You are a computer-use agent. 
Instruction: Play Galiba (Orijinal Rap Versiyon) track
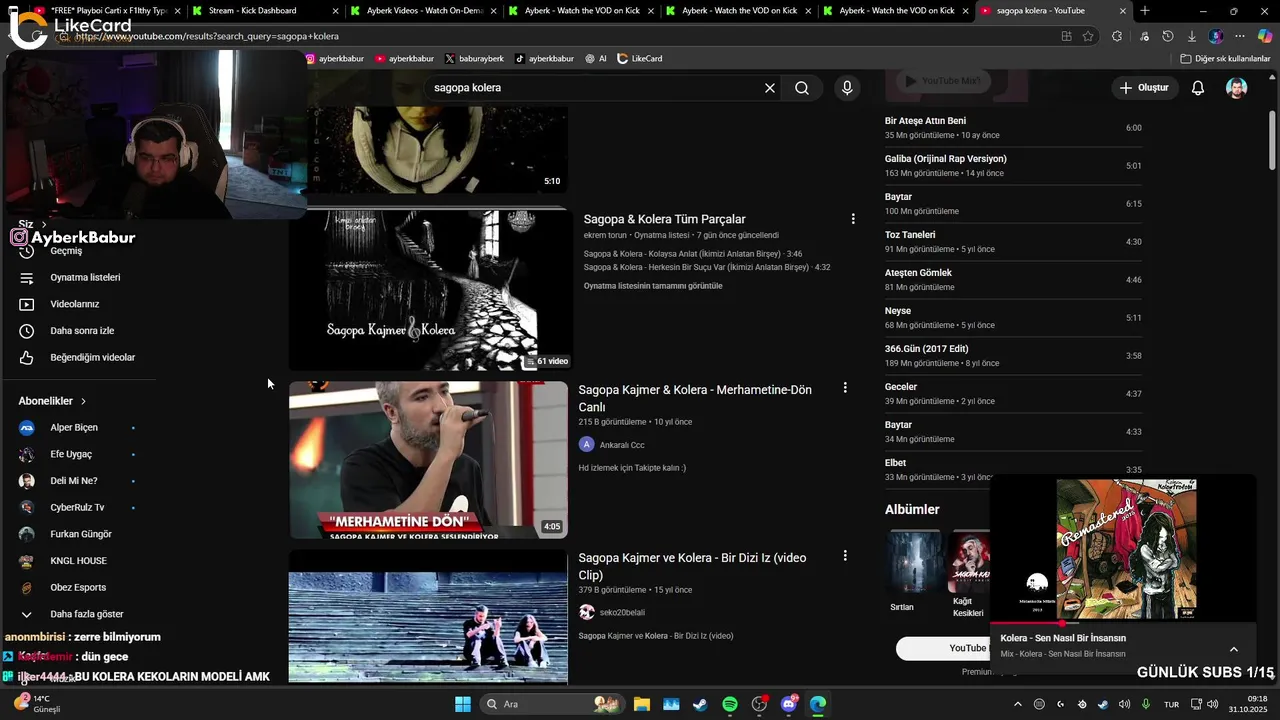pos(1013,166)
